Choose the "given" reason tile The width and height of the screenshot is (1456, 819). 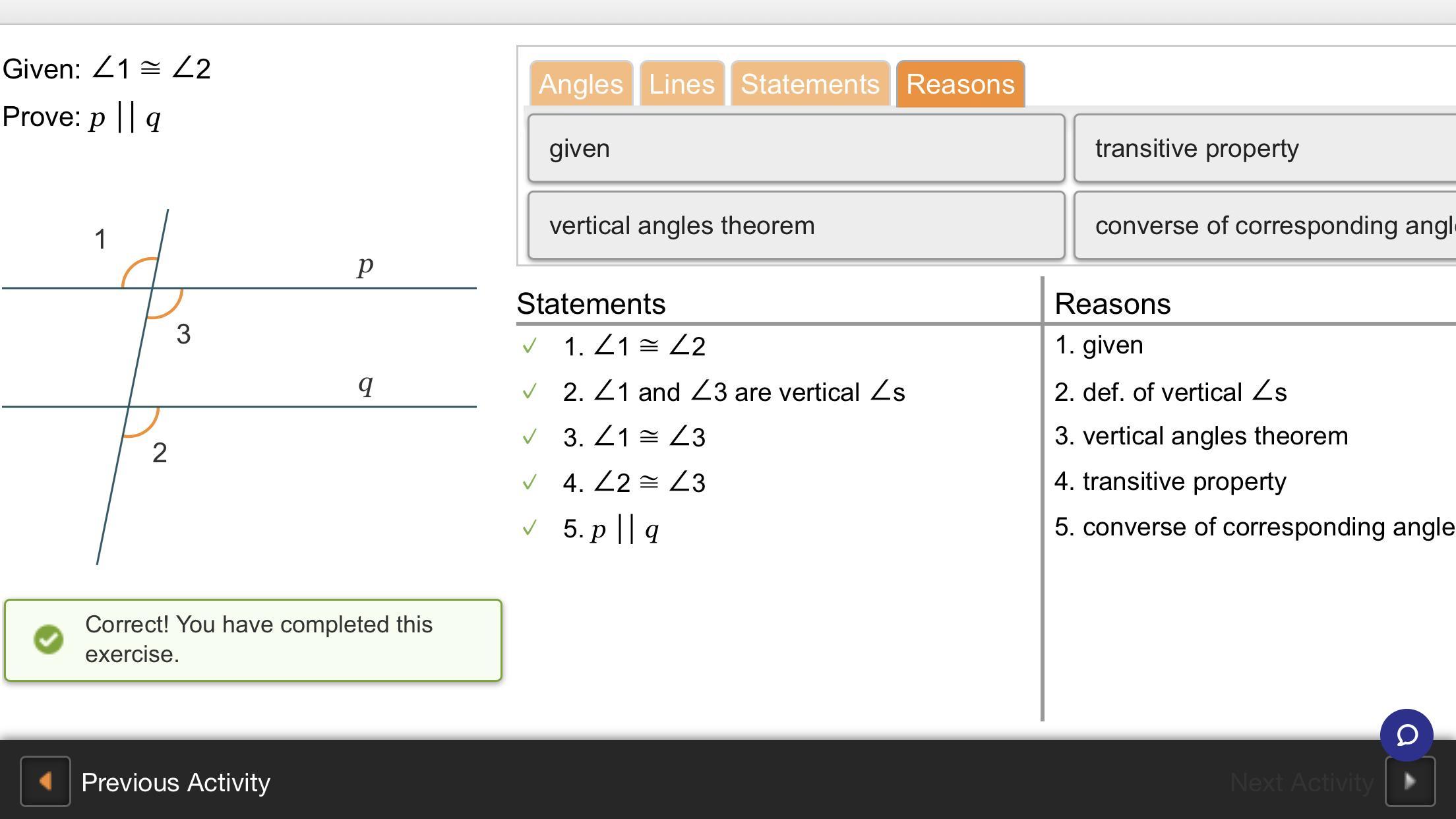[x=796, y=148]
